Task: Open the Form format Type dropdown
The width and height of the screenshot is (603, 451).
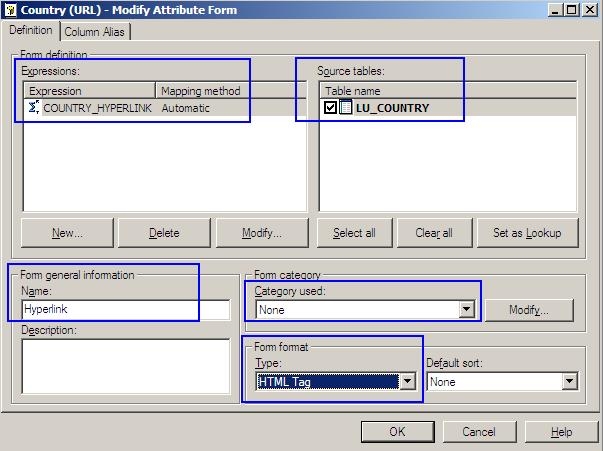Action: coord(407,382)
